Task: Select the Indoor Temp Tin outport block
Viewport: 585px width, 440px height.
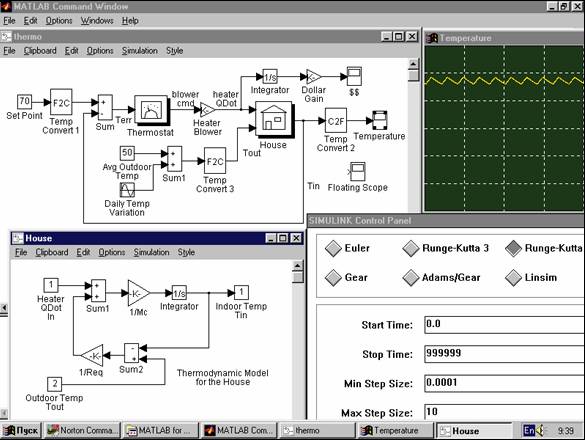Action: point(241,293)
